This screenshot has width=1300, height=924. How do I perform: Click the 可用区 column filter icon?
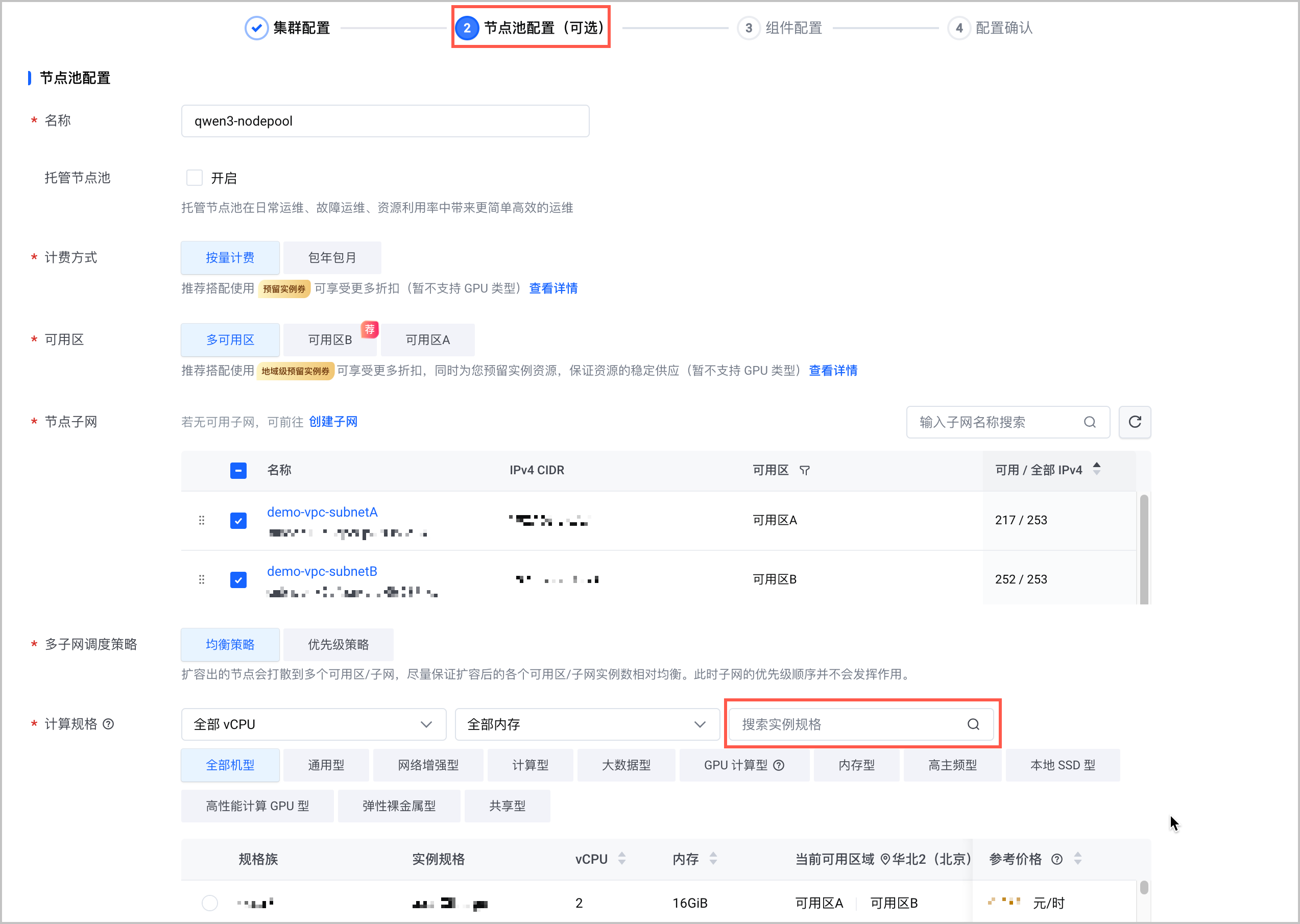point(805,471)
